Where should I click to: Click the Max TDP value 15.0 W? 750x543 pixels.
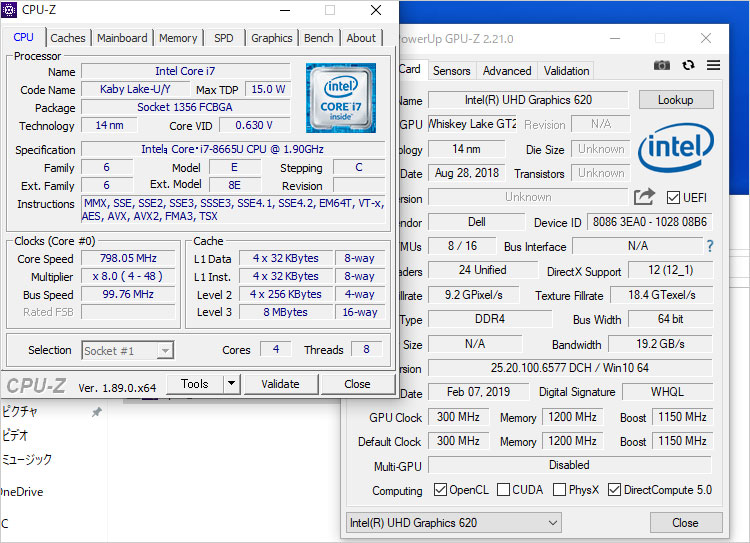[x=268, y=89]
